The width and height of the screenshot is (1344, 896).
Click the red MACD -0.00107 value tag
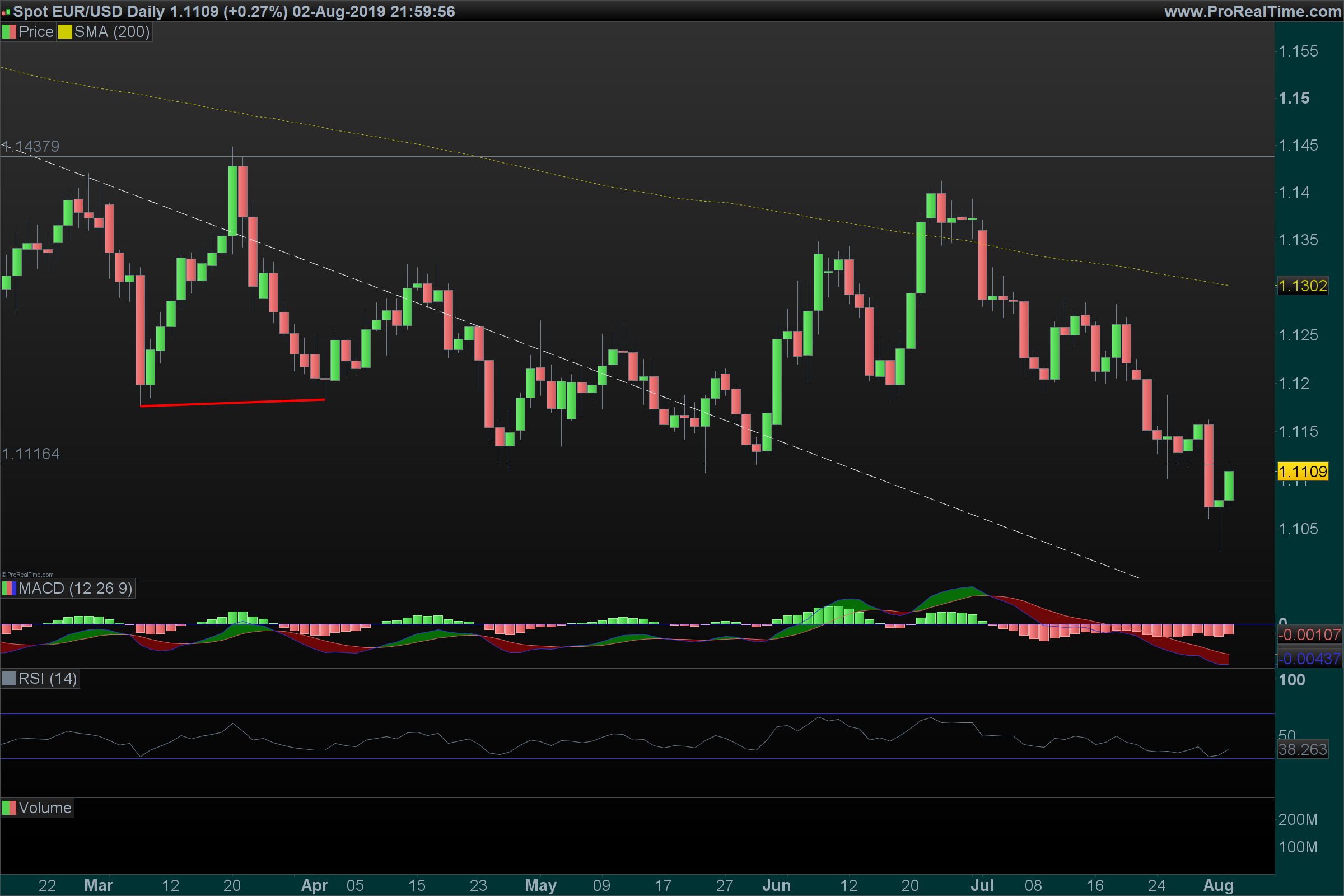(x=1309, y=634)
